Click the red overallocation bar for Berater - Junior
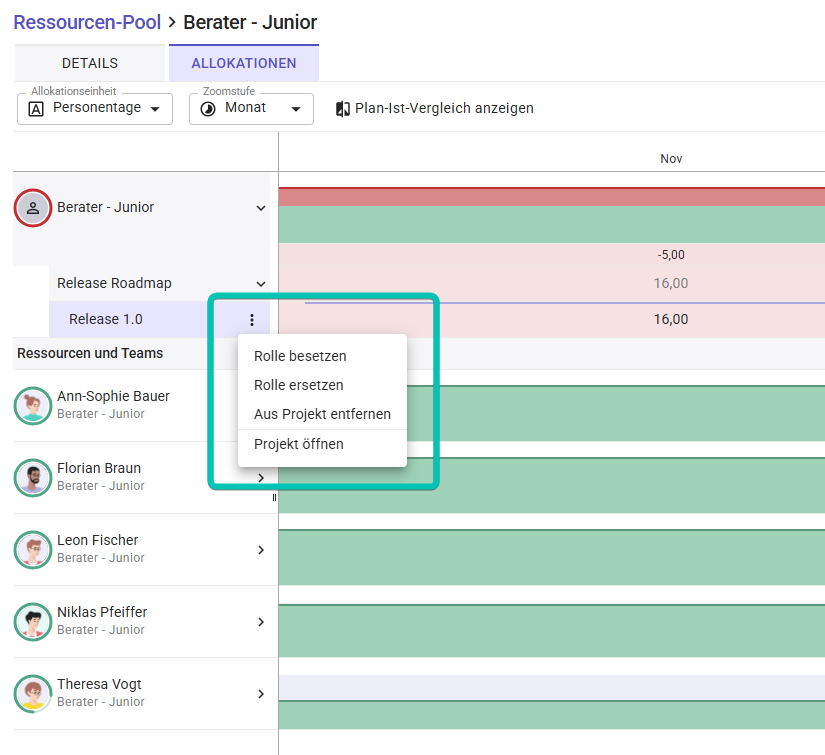Viewport: 825px width, 755px height. tap(551, 196)
